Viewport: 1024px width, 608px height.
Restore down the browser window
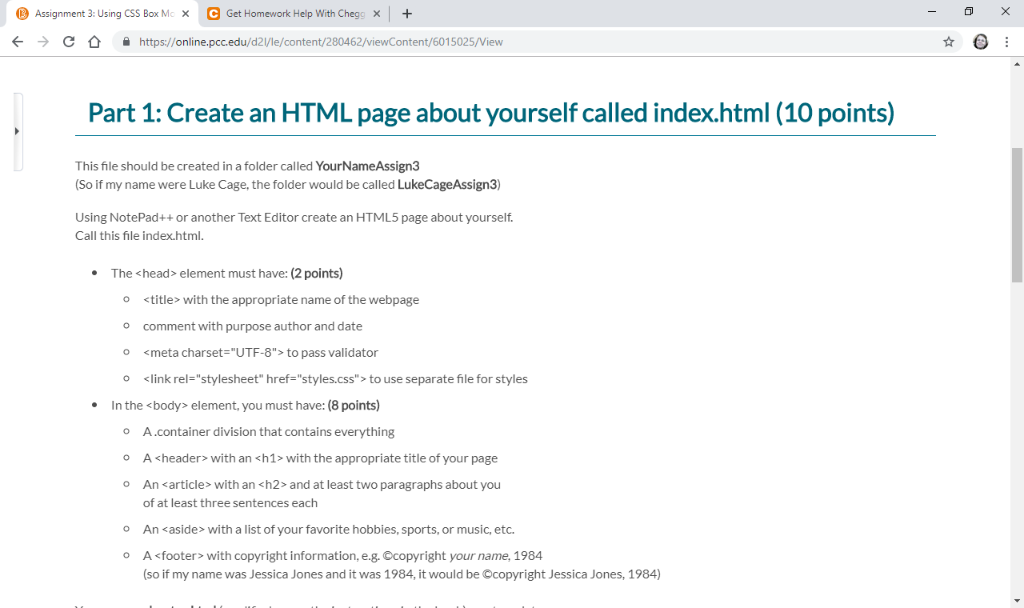coord(968,11)
